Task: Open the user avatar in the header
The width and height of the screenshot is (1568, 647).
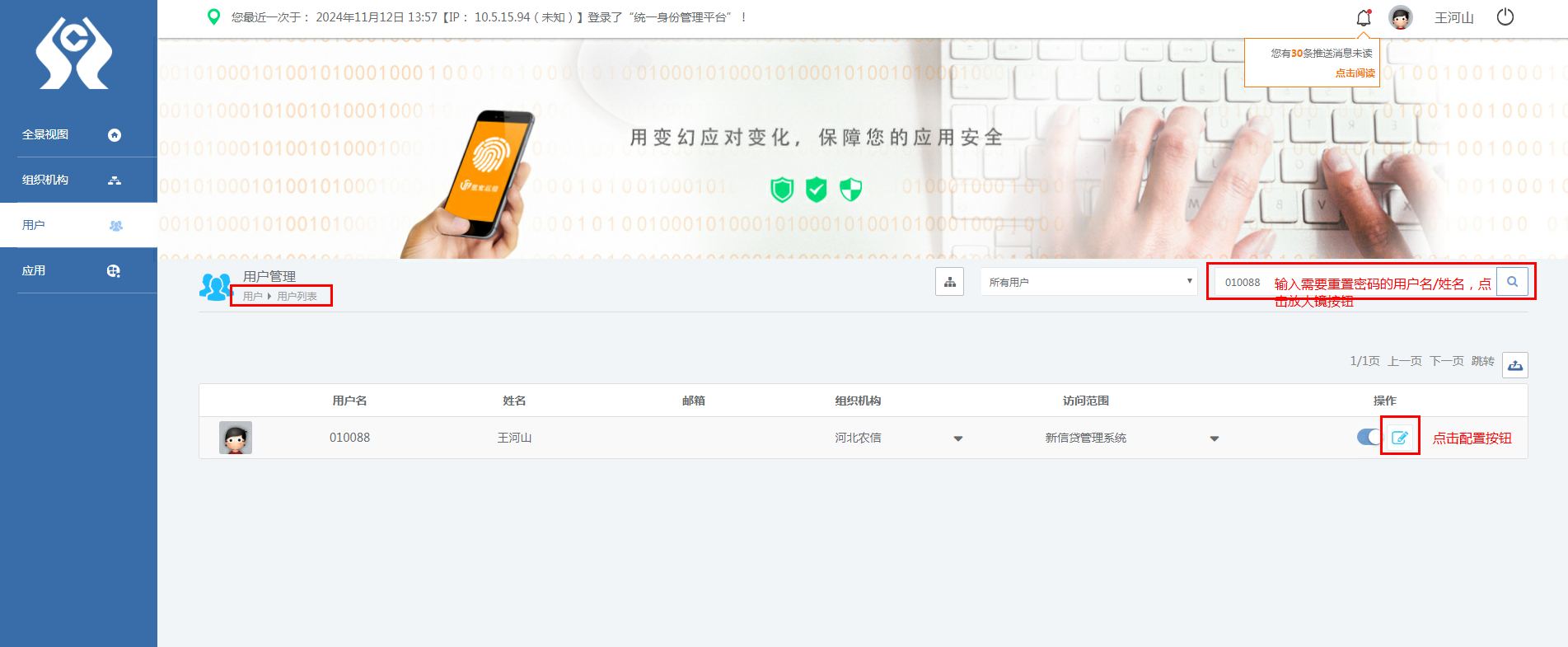Action: point(1401,17)
